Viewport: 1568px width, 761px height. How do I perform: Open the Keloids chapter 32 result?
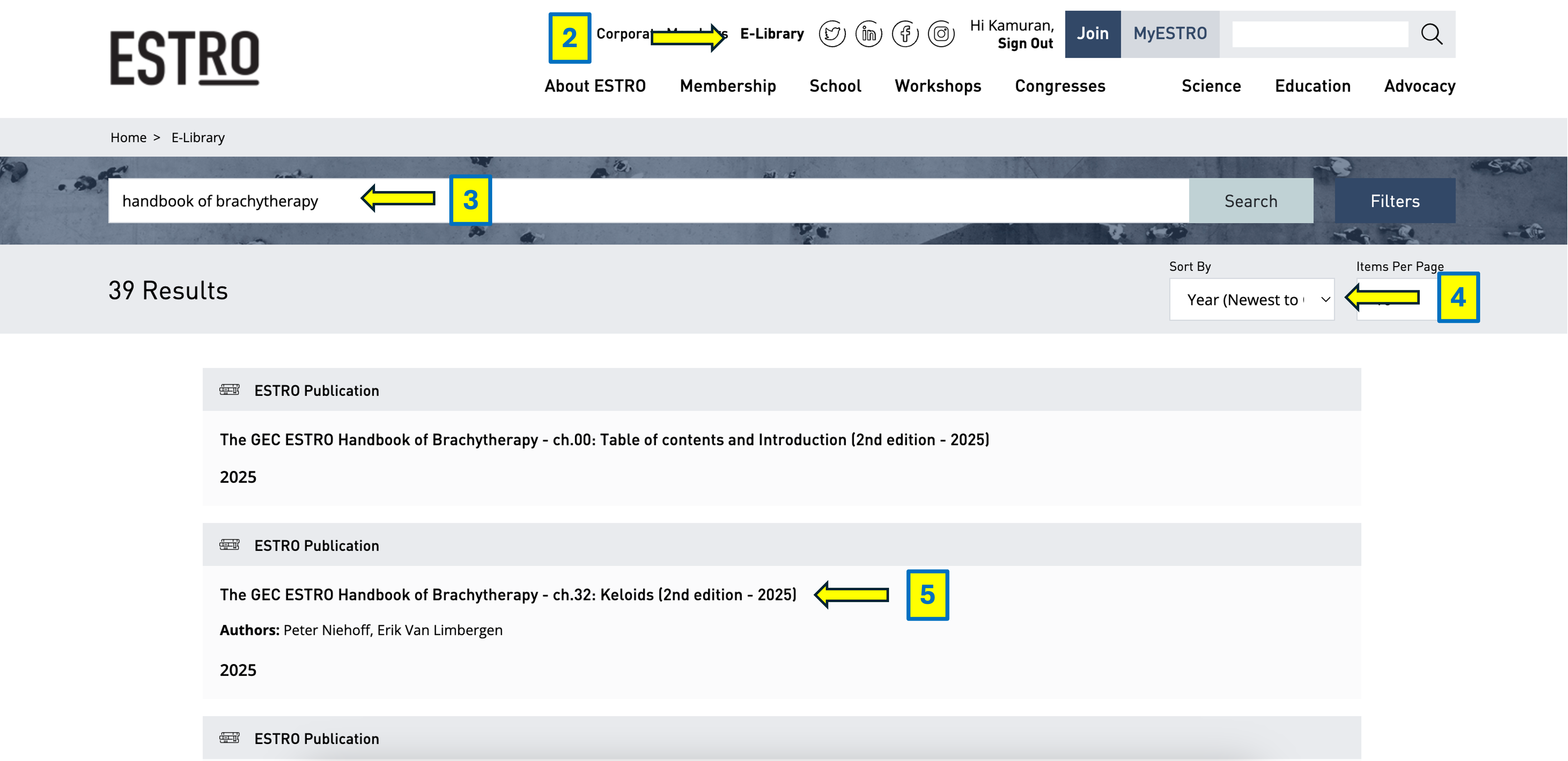point(508,594)
